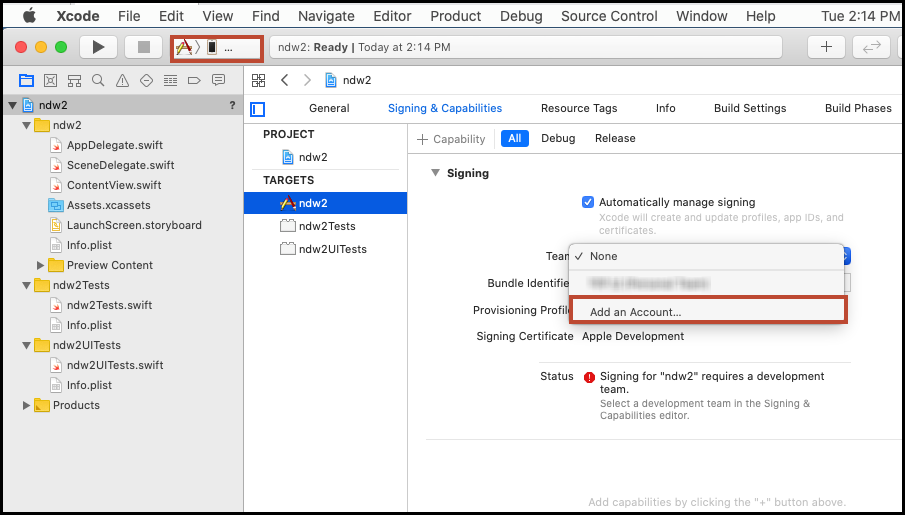The width and height of the screenshot is (905, 515).
Task: Choose None in the Team menu
Action: (706, 256)
